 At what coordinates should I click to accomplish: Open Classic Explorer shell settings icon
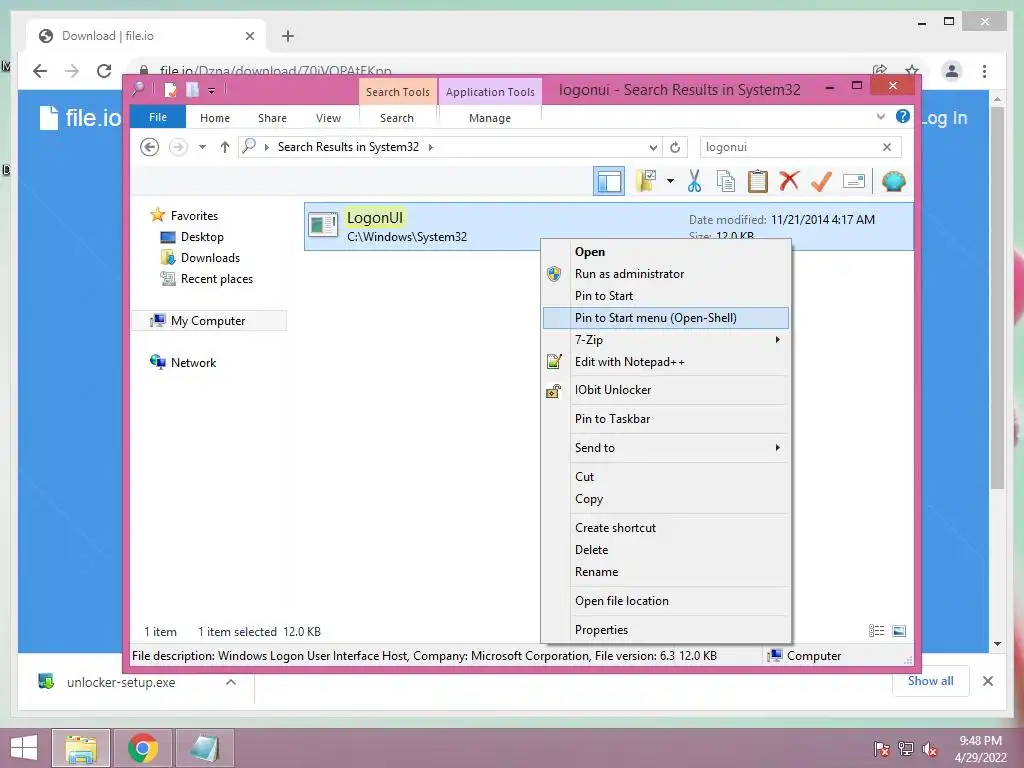click(893, 181)
